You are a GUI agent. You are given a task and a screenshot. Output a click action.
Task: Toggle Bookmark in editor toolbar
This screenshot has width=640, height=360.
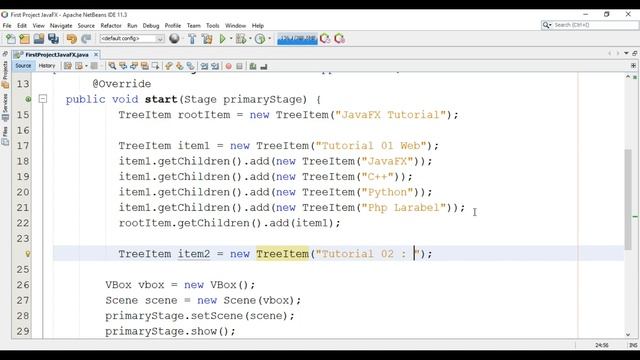coord(191,66)
